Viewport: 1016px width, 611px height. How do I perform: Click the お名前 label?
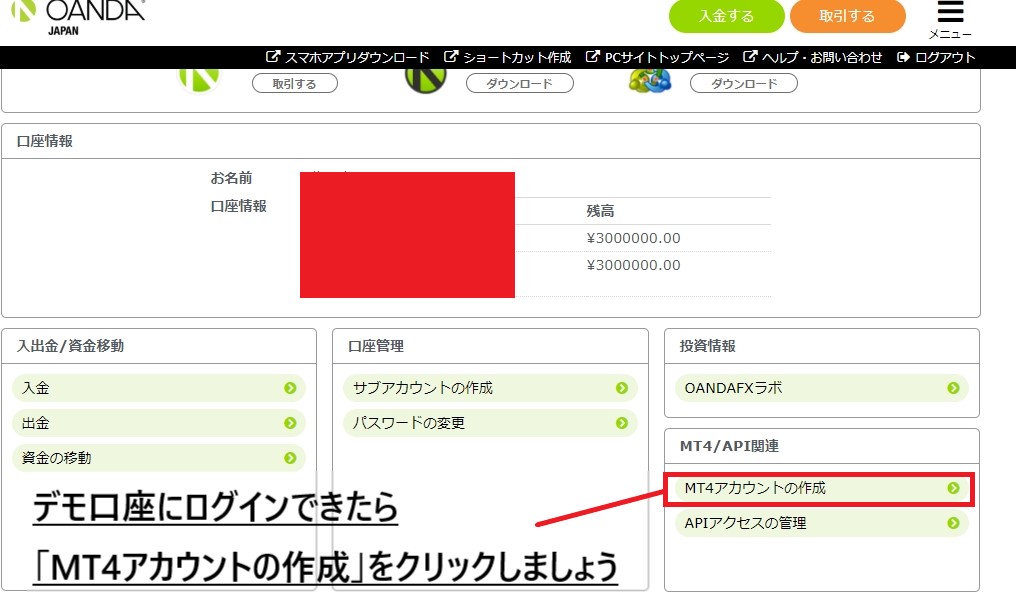pos(231,178)
